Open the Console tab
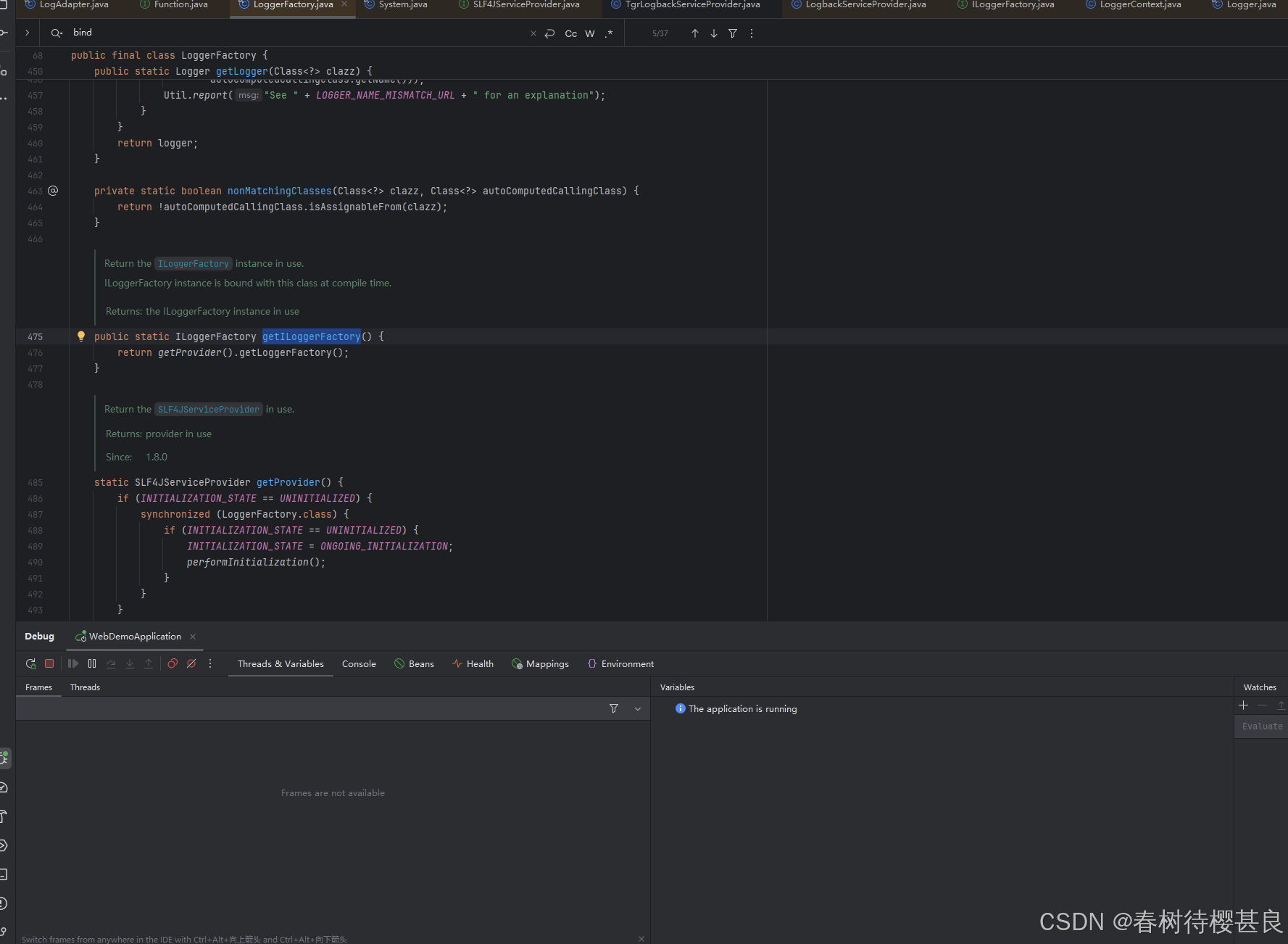 [x=359, y=664]
